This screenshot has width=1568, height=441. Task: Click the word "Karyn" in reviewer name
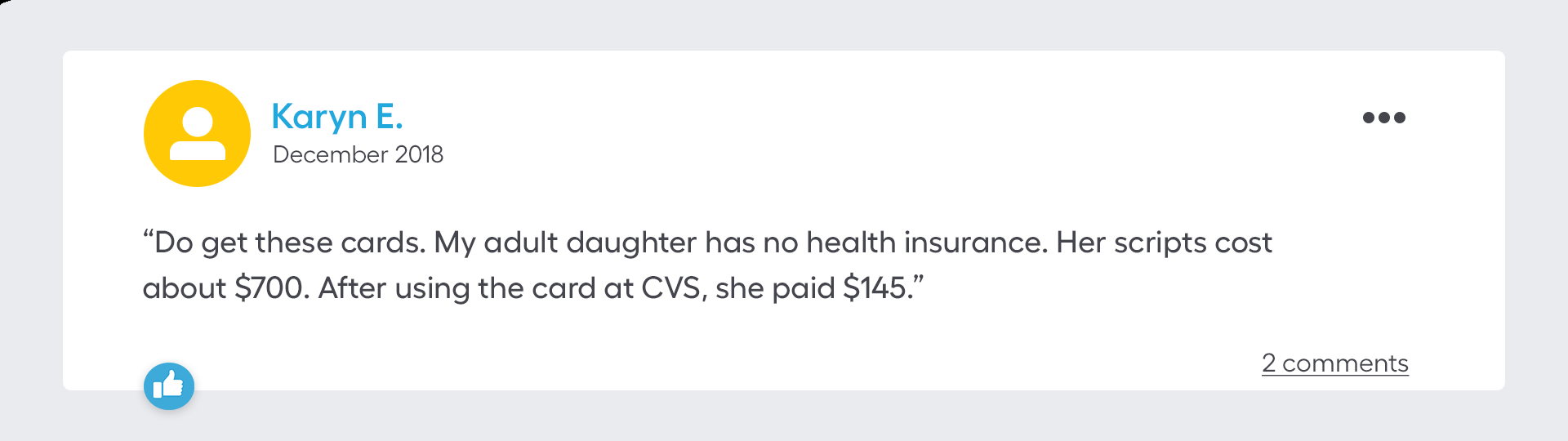pos(318,117)
